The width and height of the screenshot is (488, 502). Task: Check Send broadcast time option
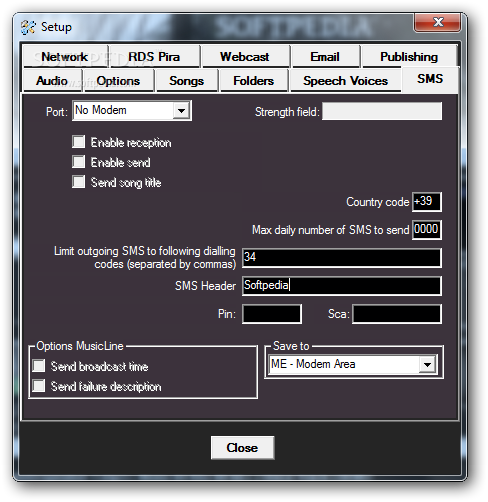(x=39, y=366)
